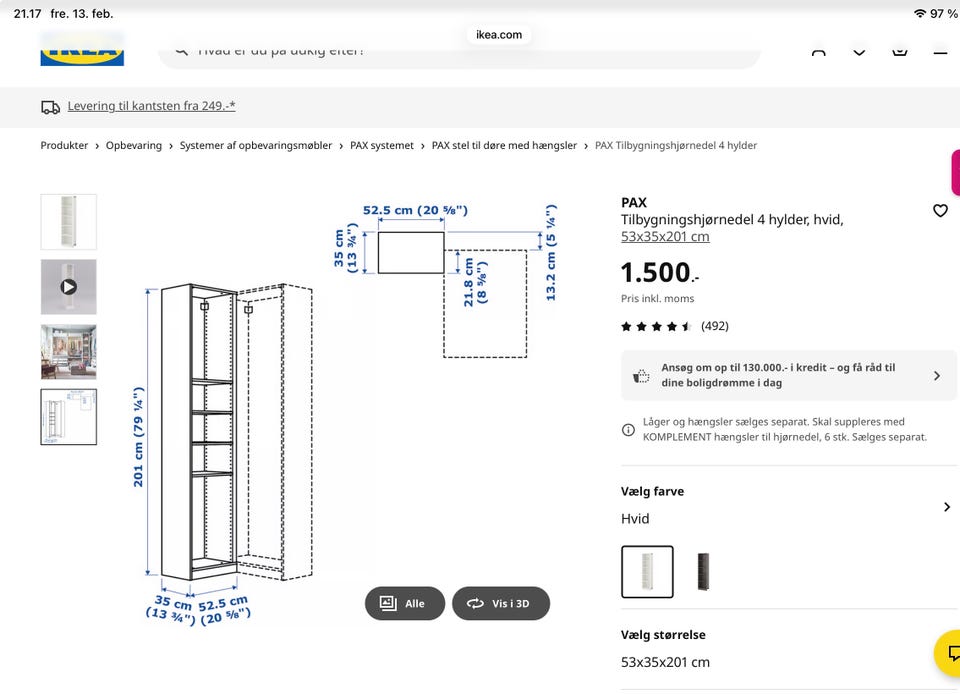Play the product video thumbnail
The width and height of the screenshot is (960, 694).
(69, 287)
